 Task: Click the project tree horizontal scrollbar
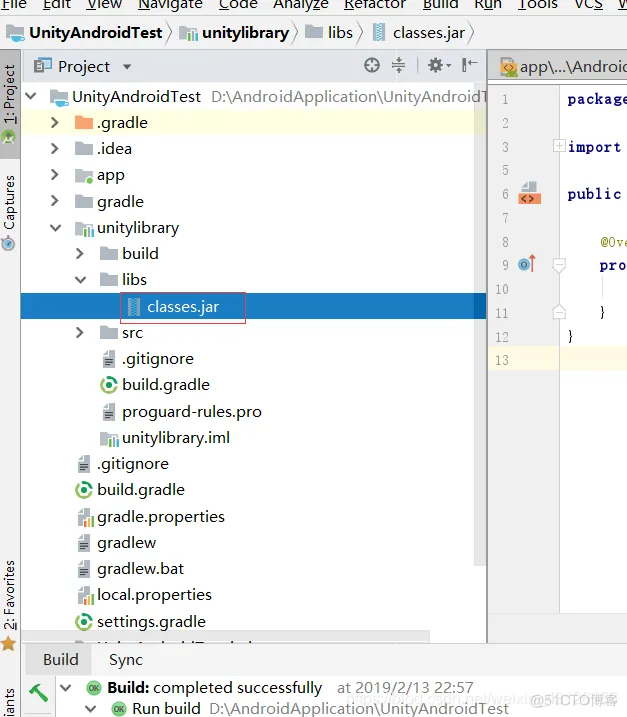pyautogui.click(x=225, y=636)
